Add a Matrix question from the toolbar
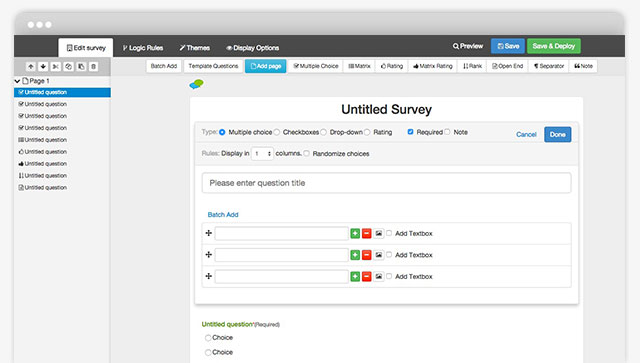 (359, 66)
